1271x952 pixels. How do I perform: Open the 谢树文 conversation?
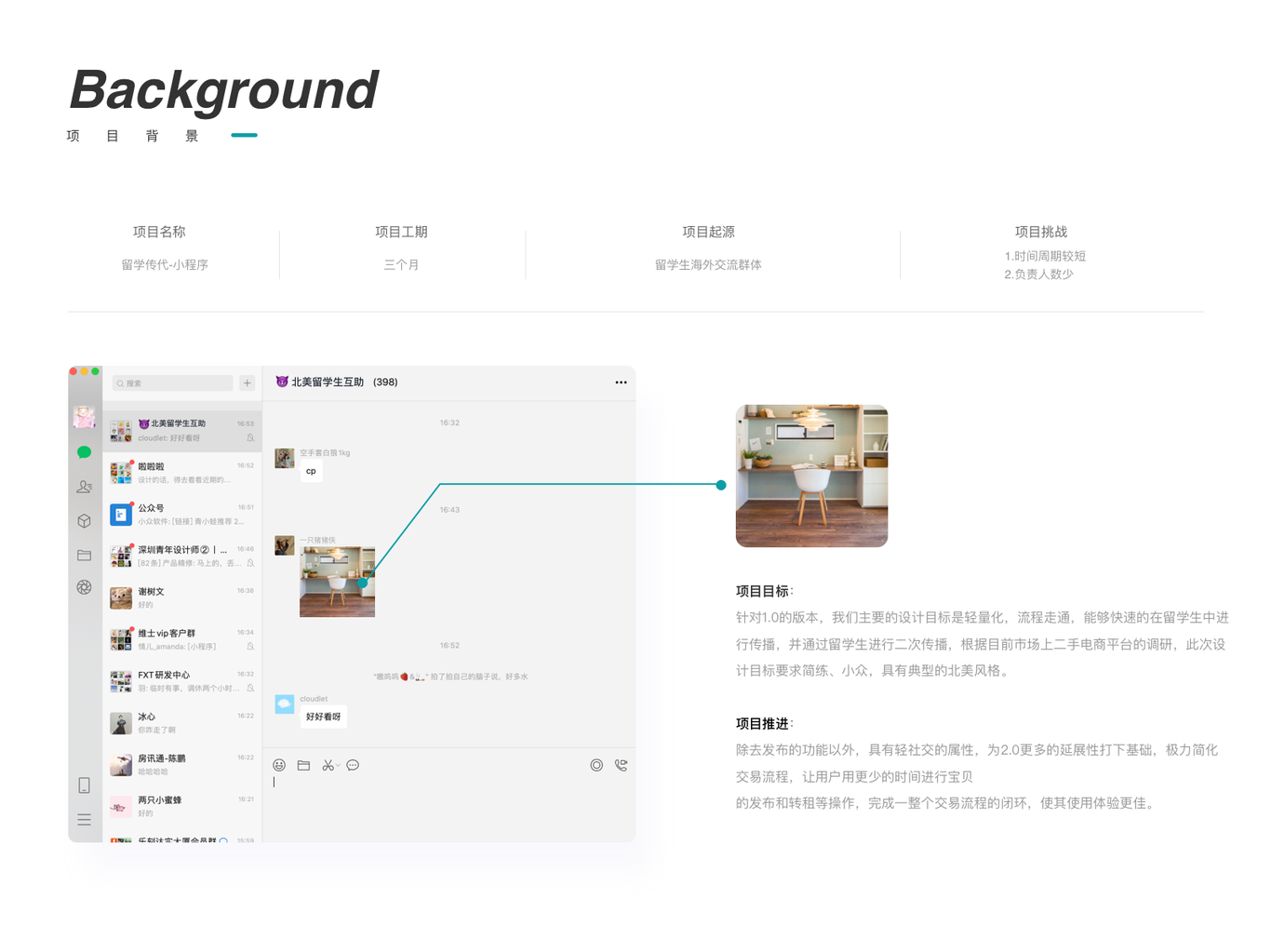tap(182, 597)
